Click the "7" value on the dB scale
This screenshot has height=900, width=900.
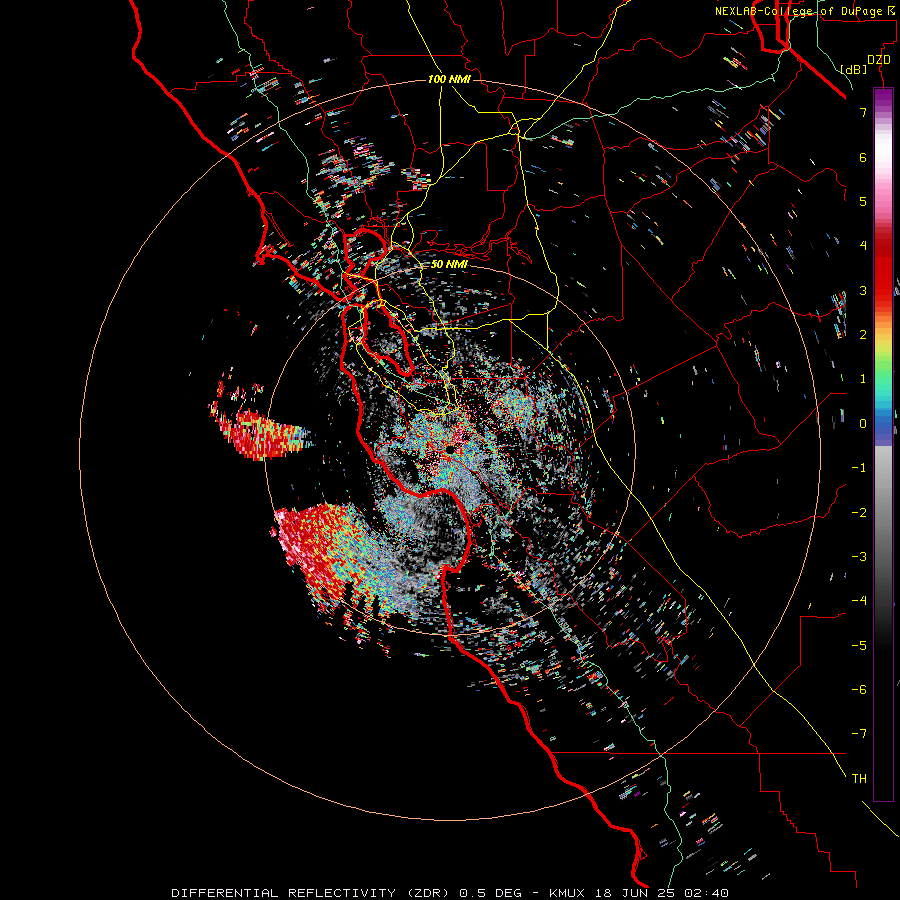pos(863,112)
